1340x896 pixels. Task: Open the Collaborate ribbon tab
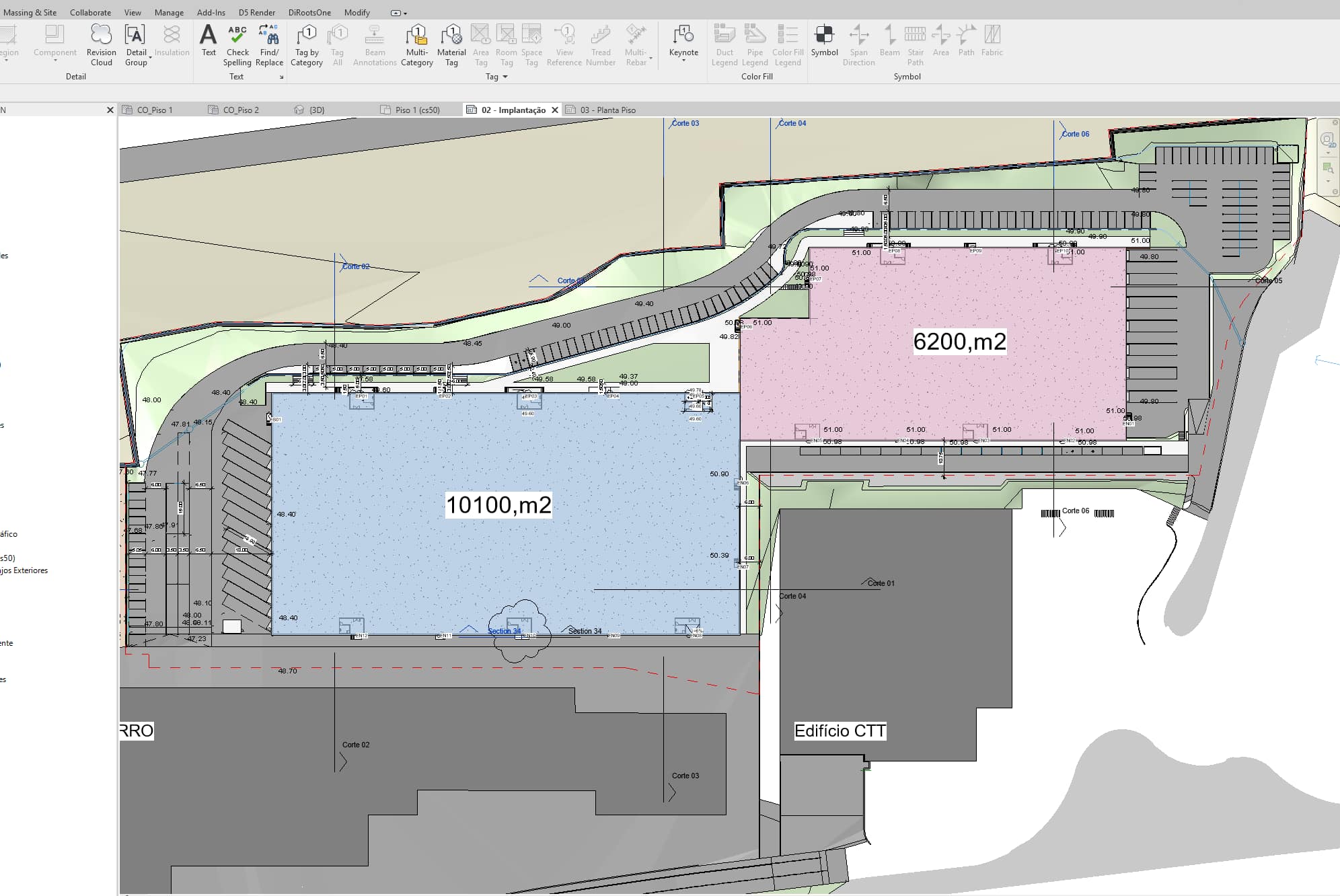pyautogui.click(x=90, y=12)
